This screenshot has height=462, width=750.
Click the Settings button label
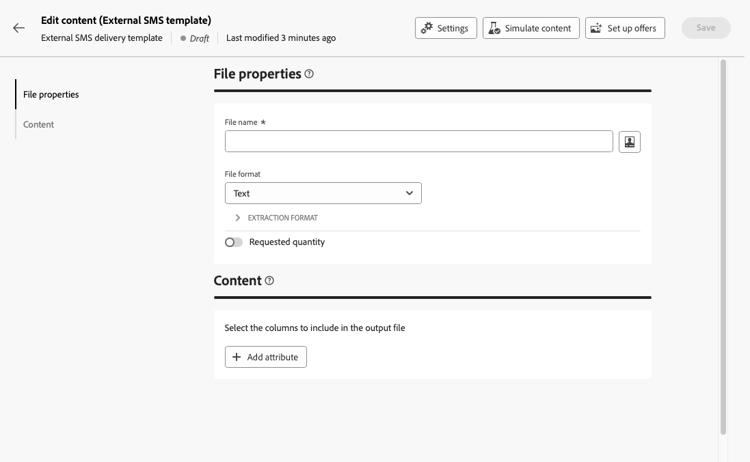[453, 28]
